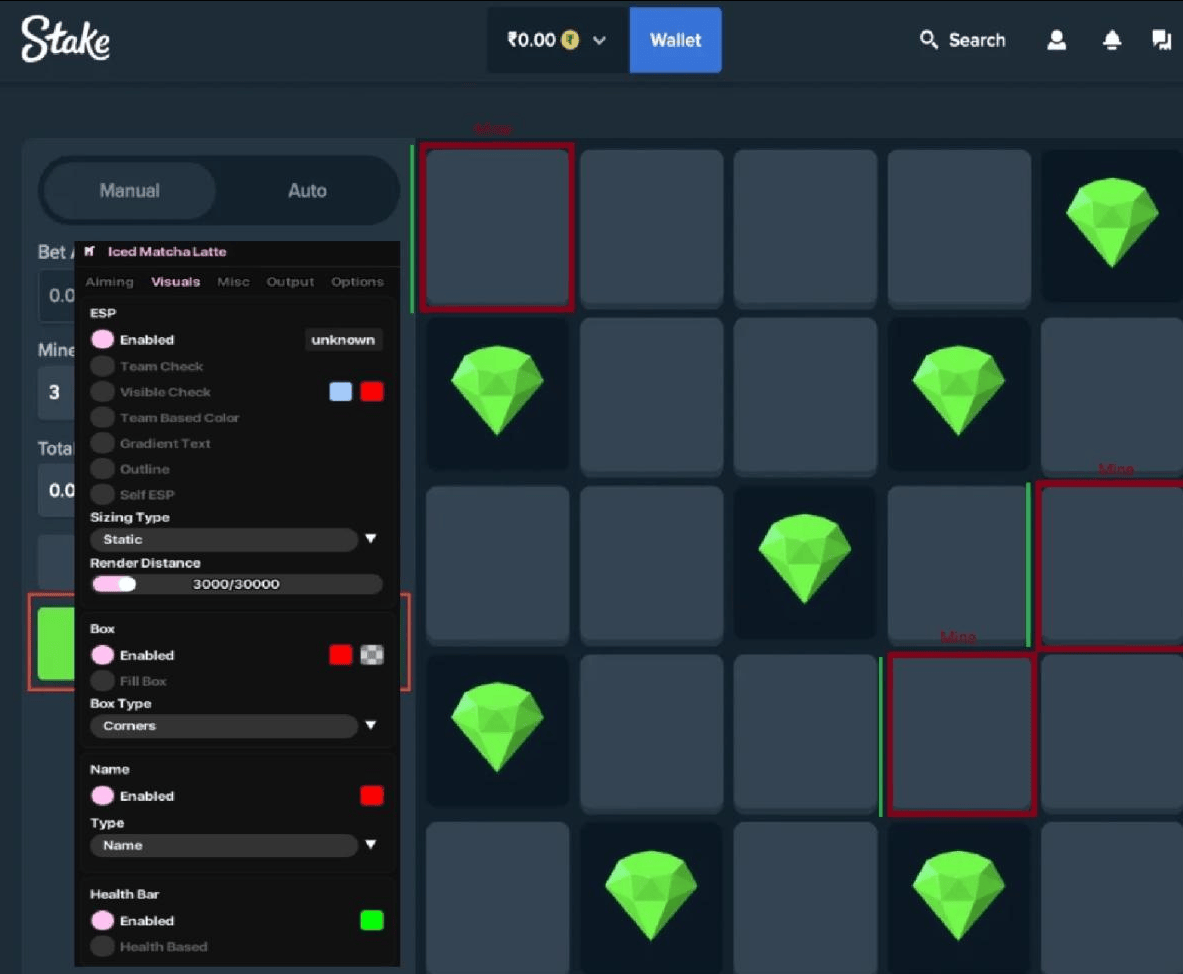
Task: Click the top-right green gem tile
Action: point(1111,224)
